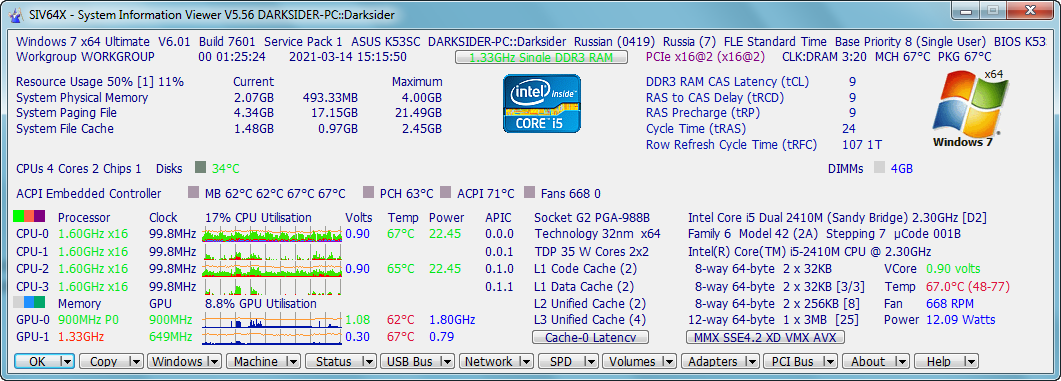Open the SPD button dropdown arrow

(x=591, y=361)
